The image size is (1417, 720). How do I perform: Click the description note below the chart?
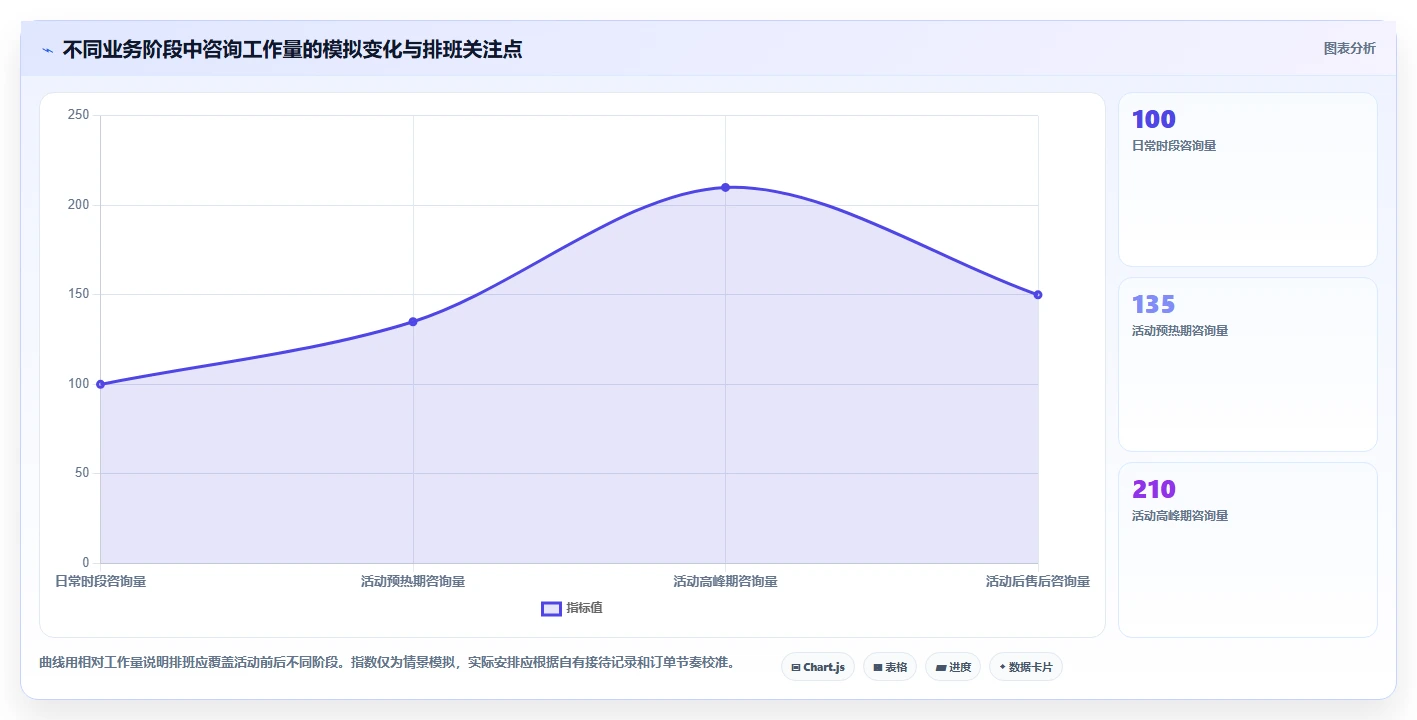click(x=387, y=662)
